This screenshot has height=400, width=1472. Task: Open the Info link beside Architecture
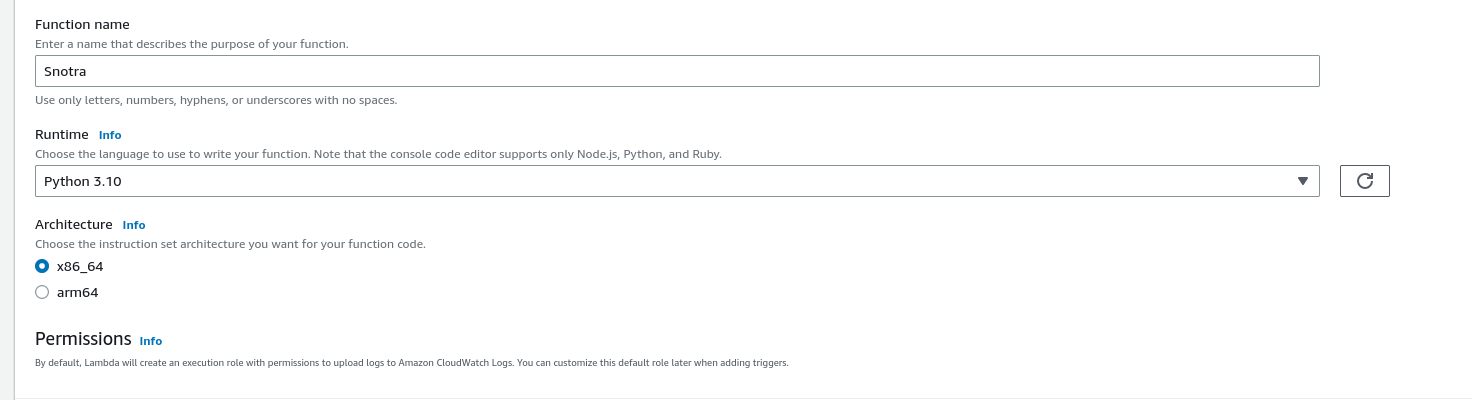click(134, 226)
